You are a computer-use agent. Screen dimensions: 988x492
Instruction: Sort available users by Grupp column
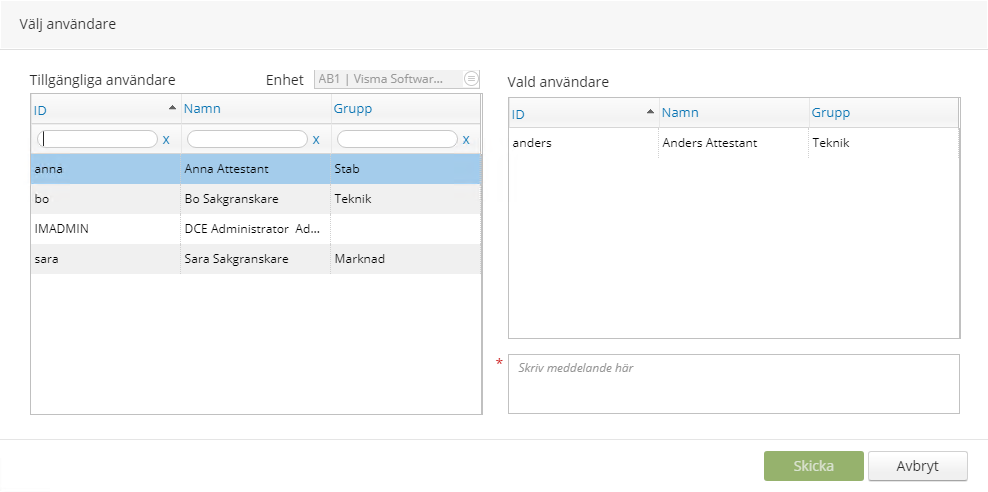point(353,108)
